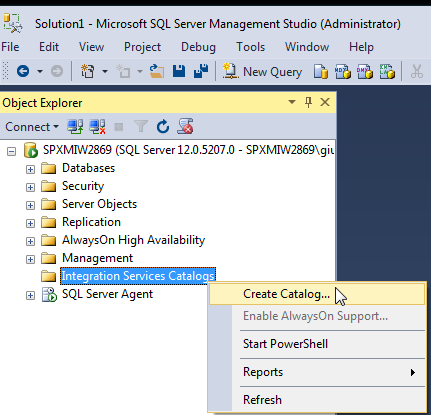Screen dimensions: 431x415
Task: Click the Cut scissors icon
Action: [x=417, y=71]
